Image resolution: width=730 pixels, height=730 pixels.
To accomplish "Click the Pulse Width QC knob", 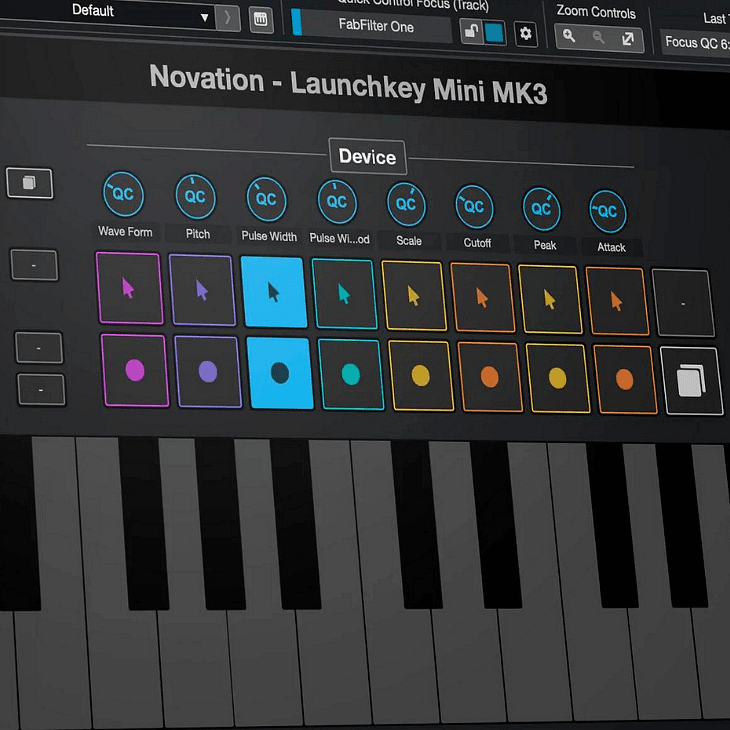I will (x=266, y=199).
